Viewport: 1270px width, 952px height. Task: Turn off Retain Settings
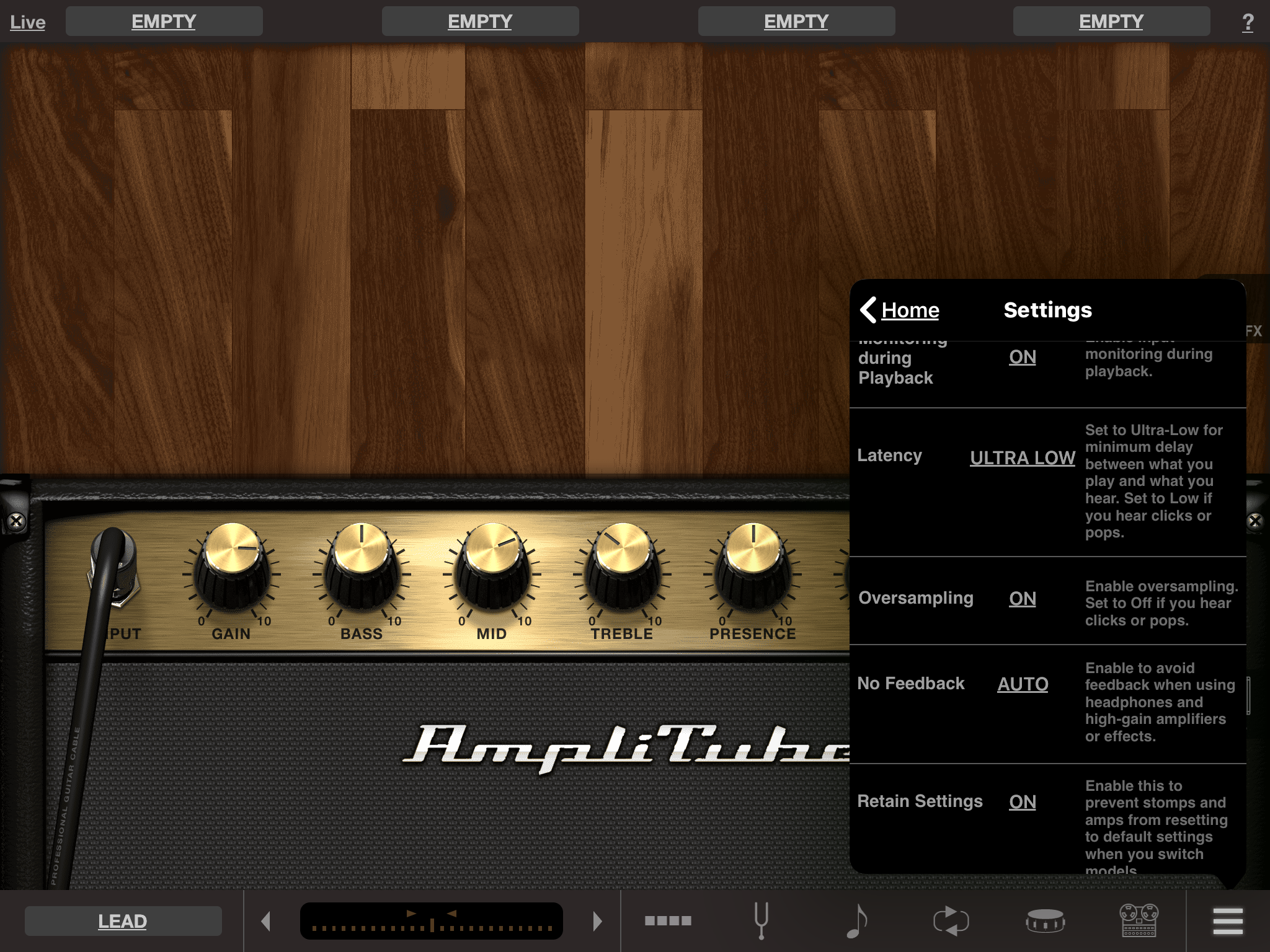pyautogui.click(x=1022, y=802)
